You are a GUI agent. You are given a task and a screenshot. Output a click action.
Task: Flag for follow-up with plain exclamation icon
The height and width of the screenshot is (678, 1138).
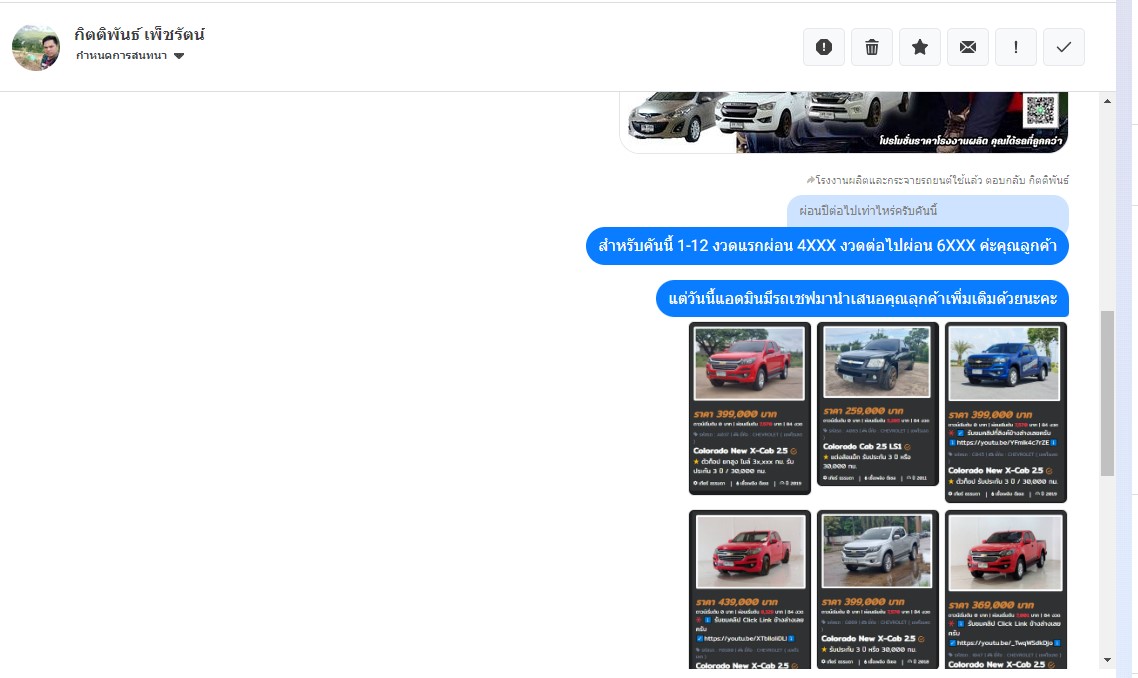click(1016, 47)
